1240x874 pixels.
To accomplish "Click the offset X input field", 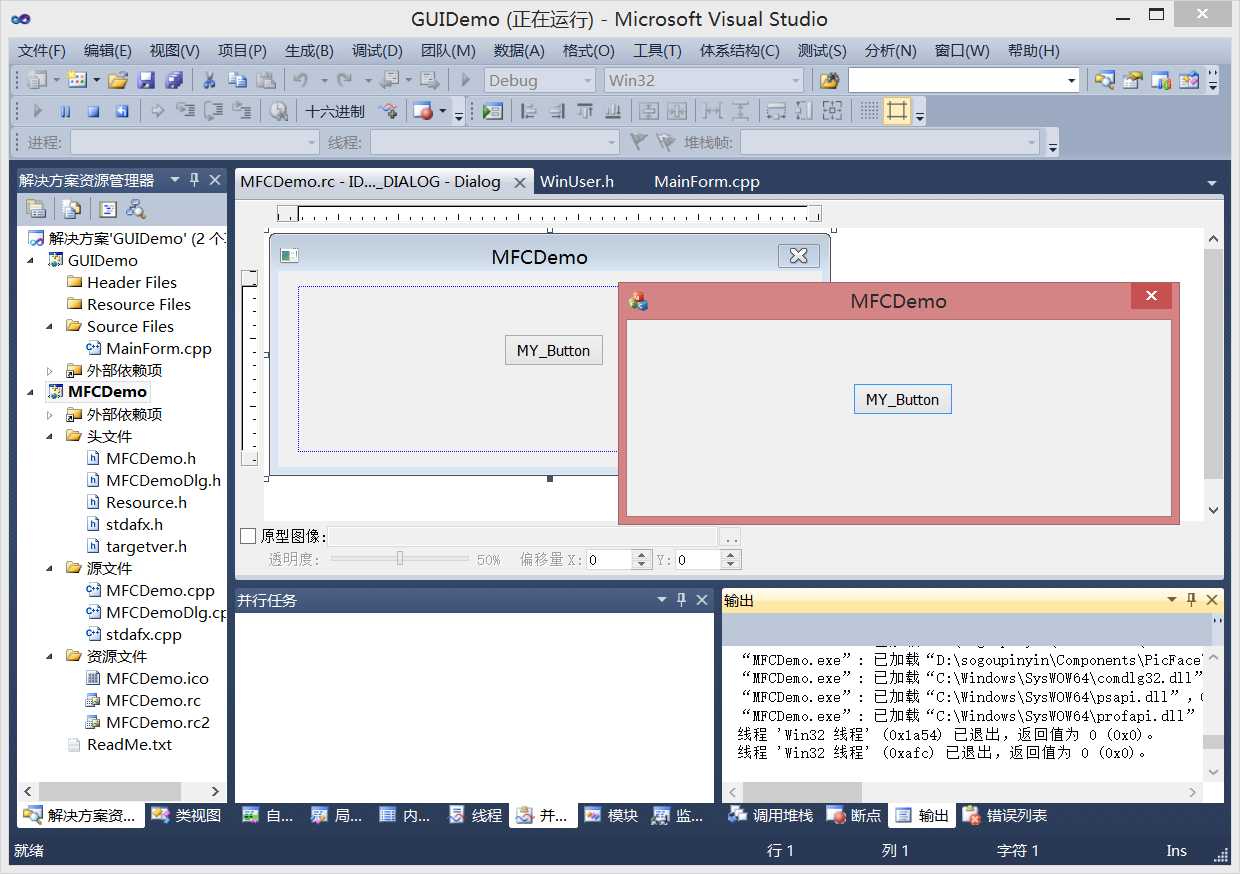I will (x=611, y=560).
